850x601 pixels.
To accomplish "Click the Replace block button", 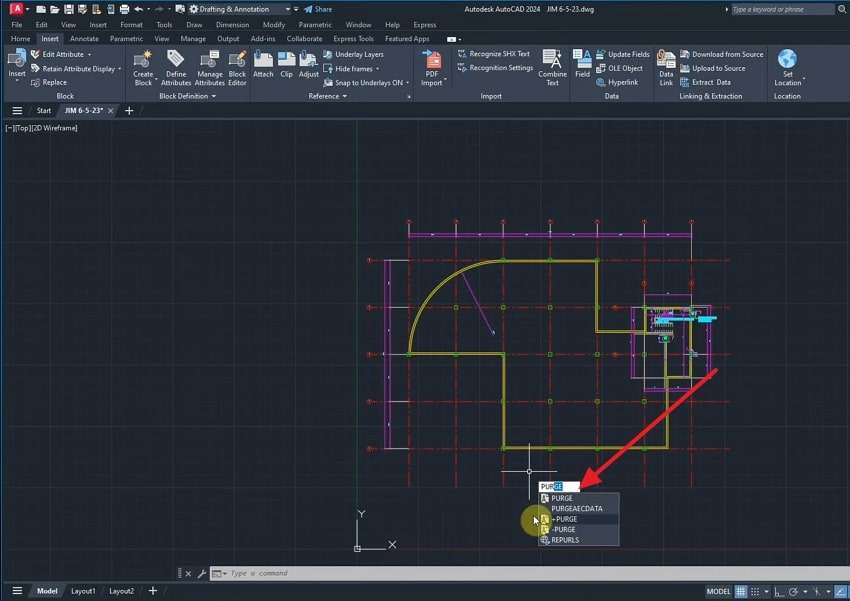I will [49, 82].
